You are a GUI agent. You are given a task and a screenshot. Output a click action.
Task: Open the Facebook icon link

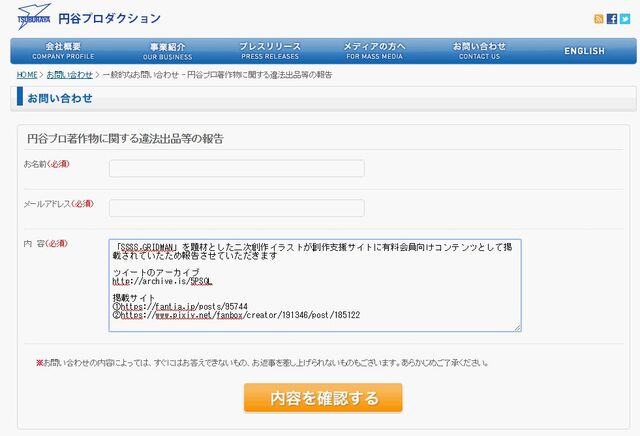[x=612, y=19]
